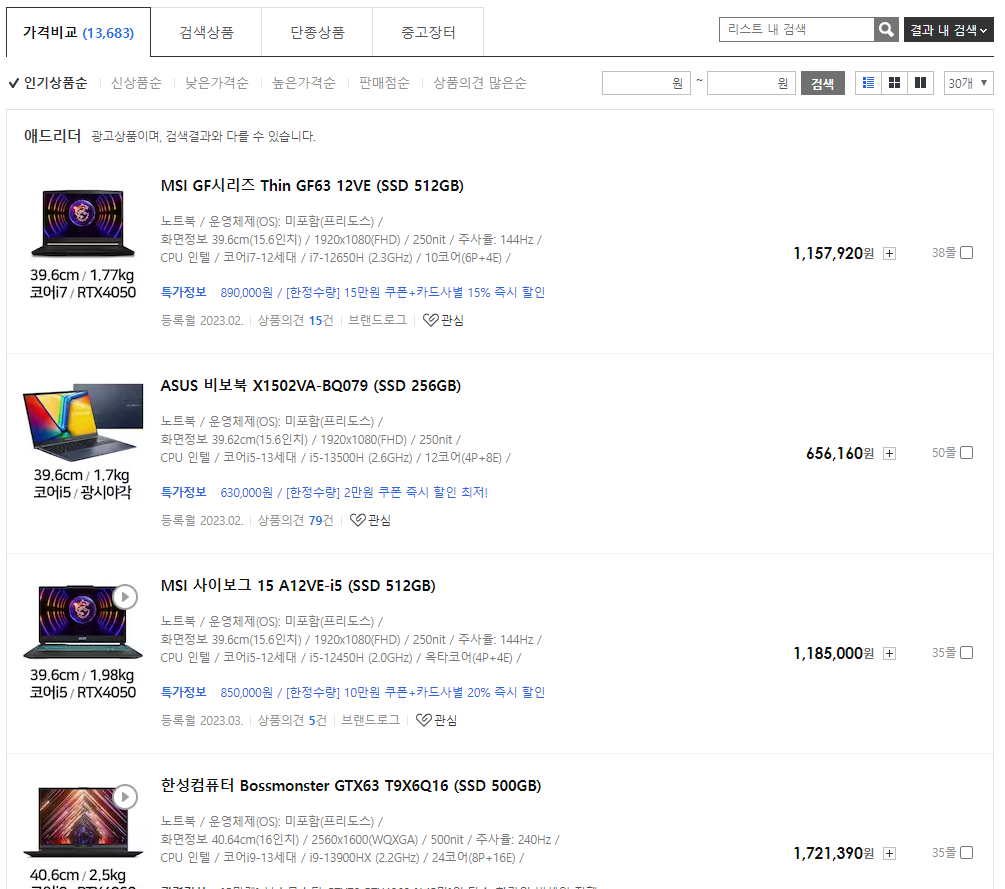Open the 30개 items-per-page dropdown
Viewport: 1005px width, 889px height.
tap(968, 83)
